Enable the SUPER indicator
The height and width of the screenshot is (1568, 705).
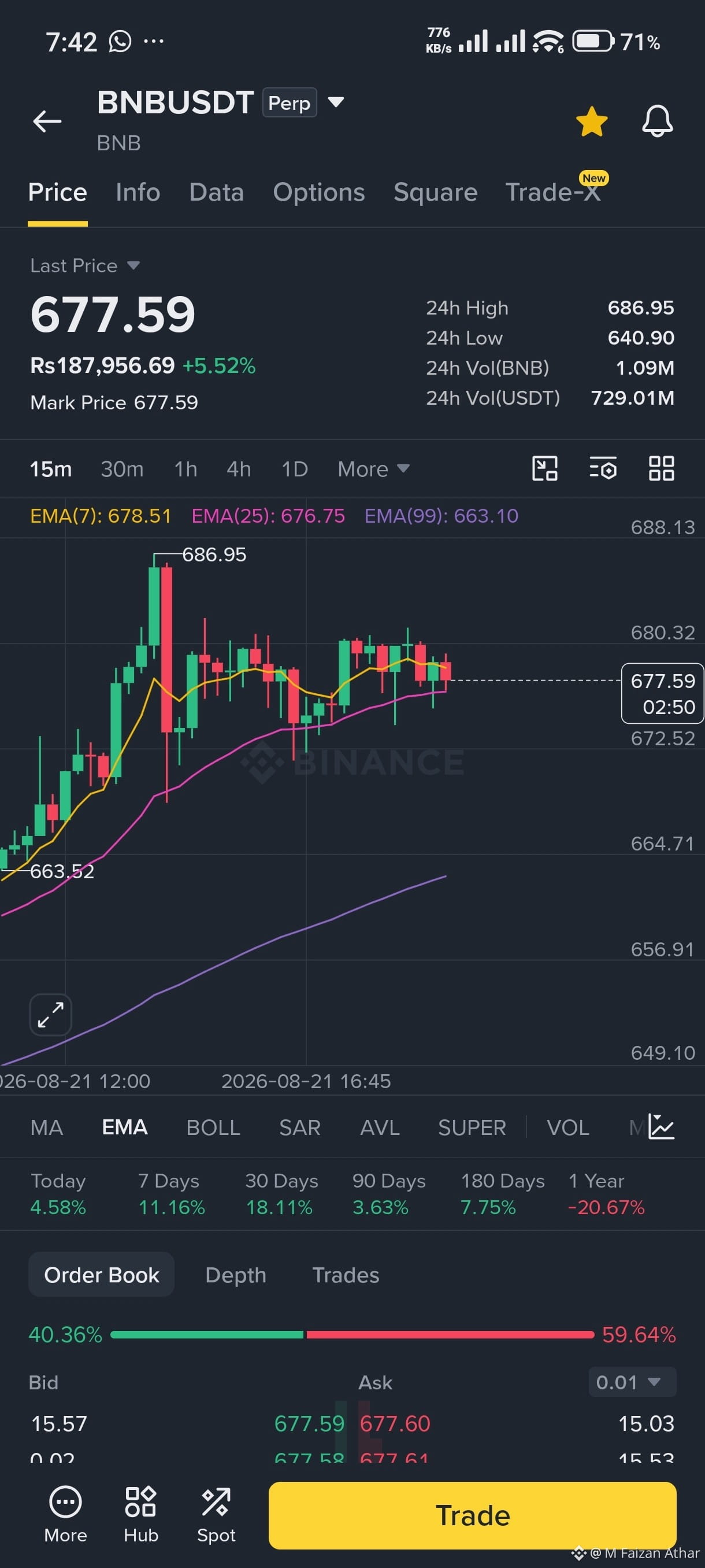[472, 1127]
